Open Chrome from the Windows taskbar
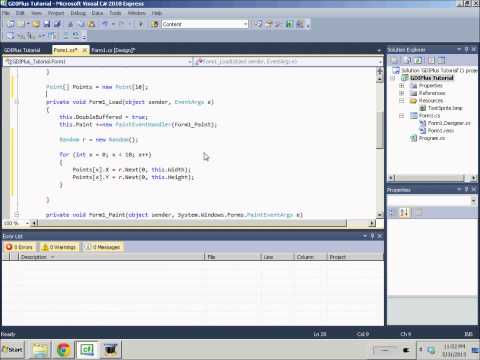Image resolution: width=480 pixels, height=360 pixels. 63,349
